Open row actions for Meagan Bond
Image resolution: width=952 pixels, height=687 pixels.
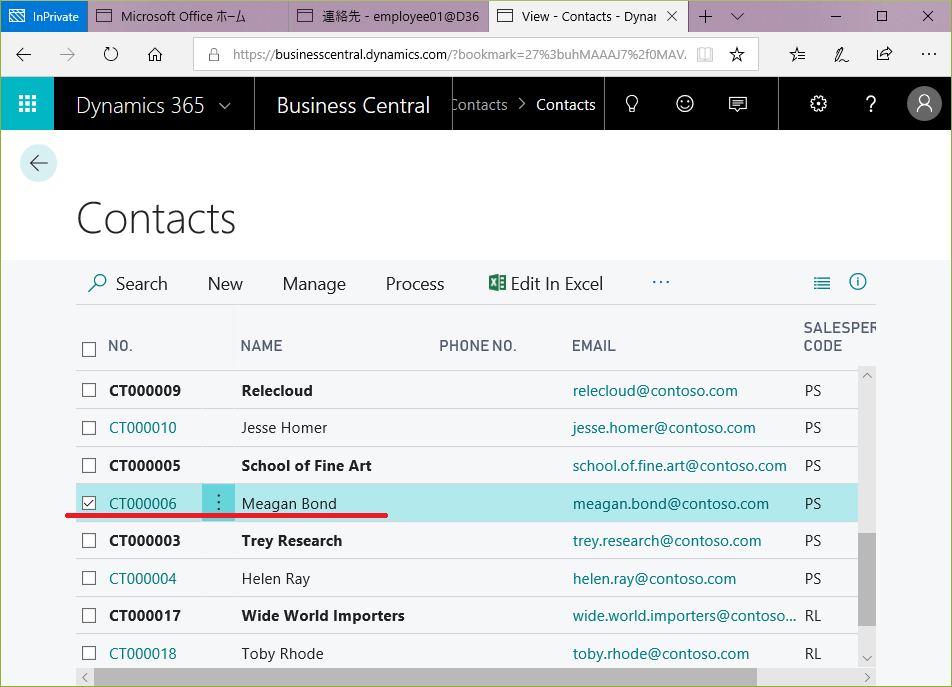(x=219, y=503)
